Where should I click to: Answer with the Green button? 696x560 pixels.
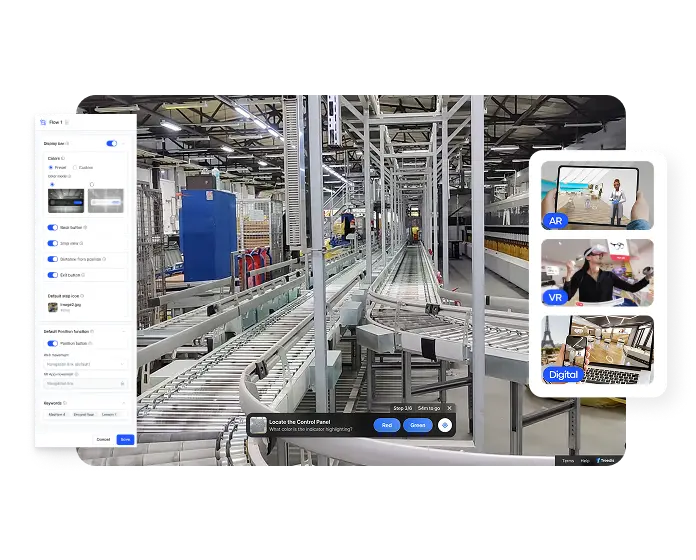point(418,425)
